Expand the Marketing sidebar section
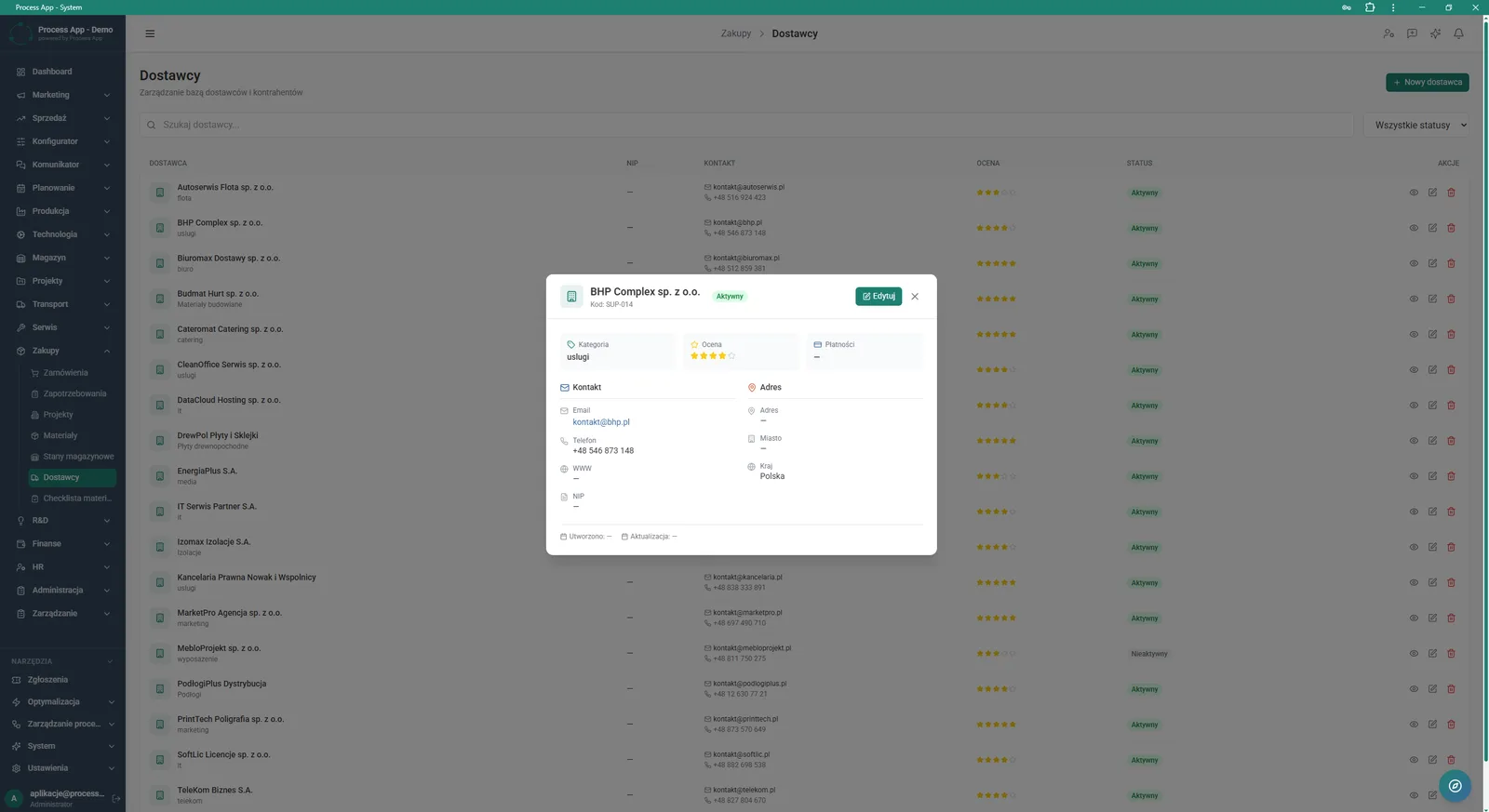1489x812 pixels. [x=62, y=95]
